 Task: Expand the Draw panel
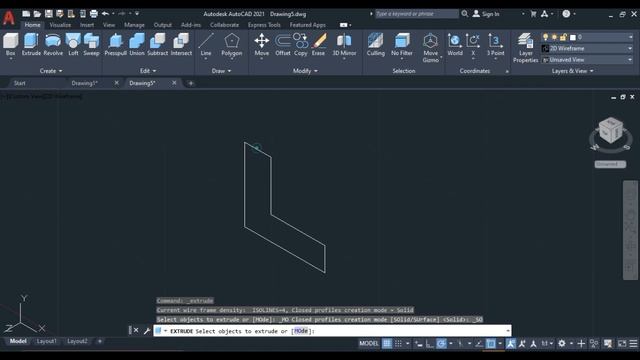(221, 71)
